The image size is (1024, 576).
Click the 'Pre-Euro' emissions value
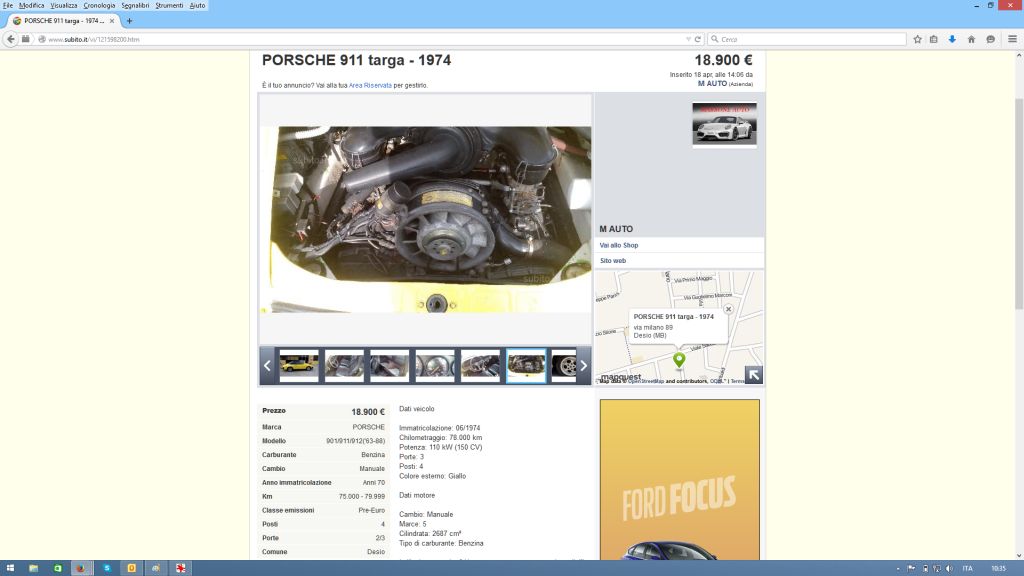tap(372, 511)
